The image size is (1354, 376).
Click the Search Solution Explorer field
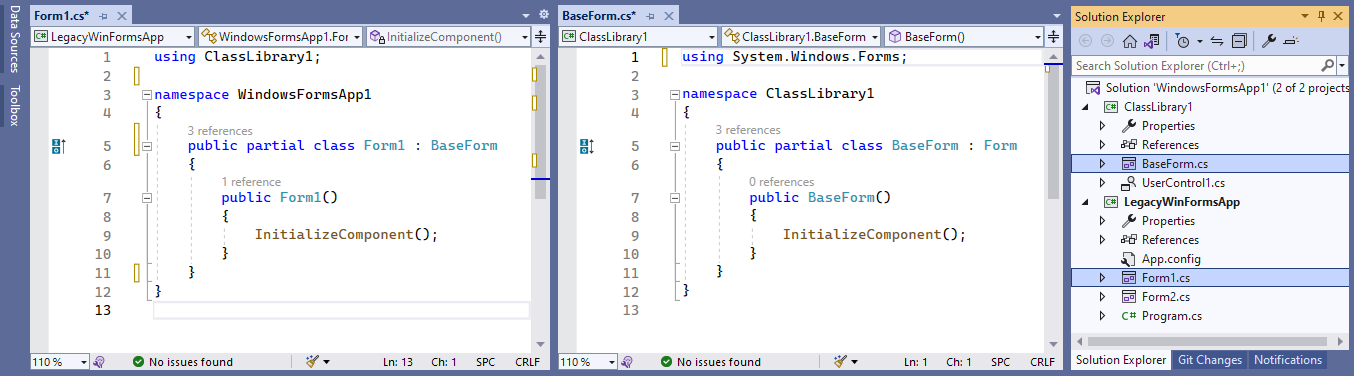1203,65
